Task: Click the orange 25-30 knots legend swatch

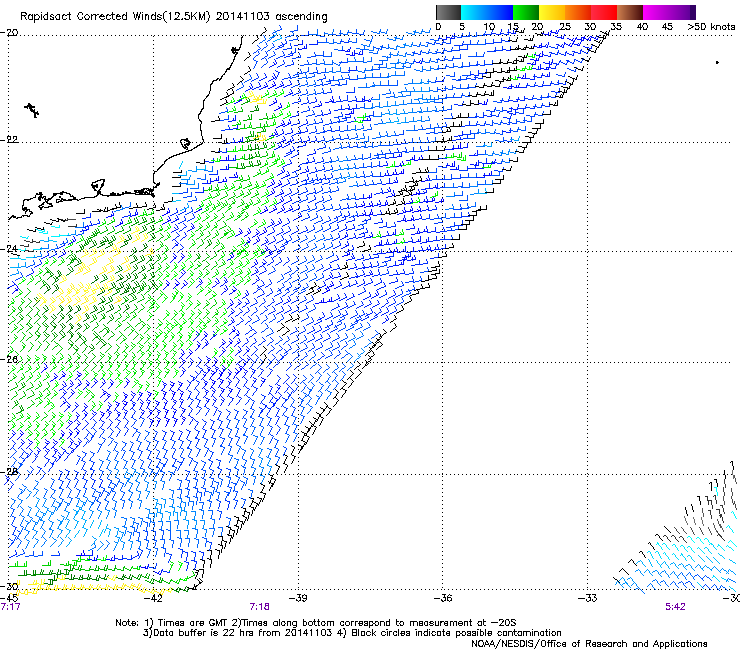Action: [578, 12]
